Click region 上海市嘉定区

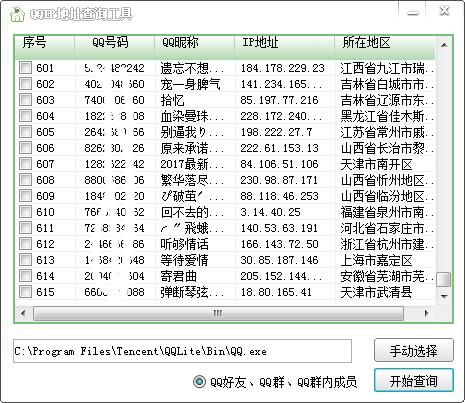(x=376, y=260)
